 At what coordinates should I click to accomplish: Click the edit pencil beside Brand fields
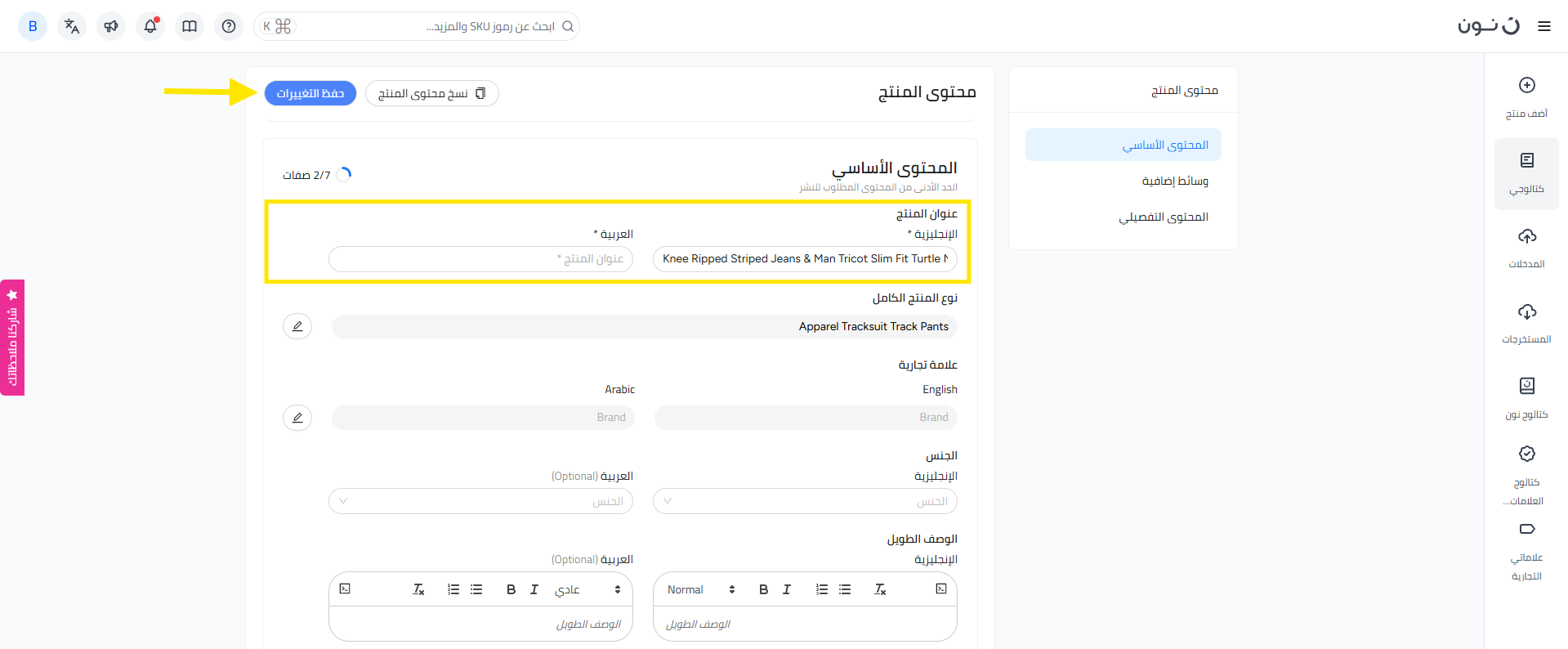pos(297,418)
